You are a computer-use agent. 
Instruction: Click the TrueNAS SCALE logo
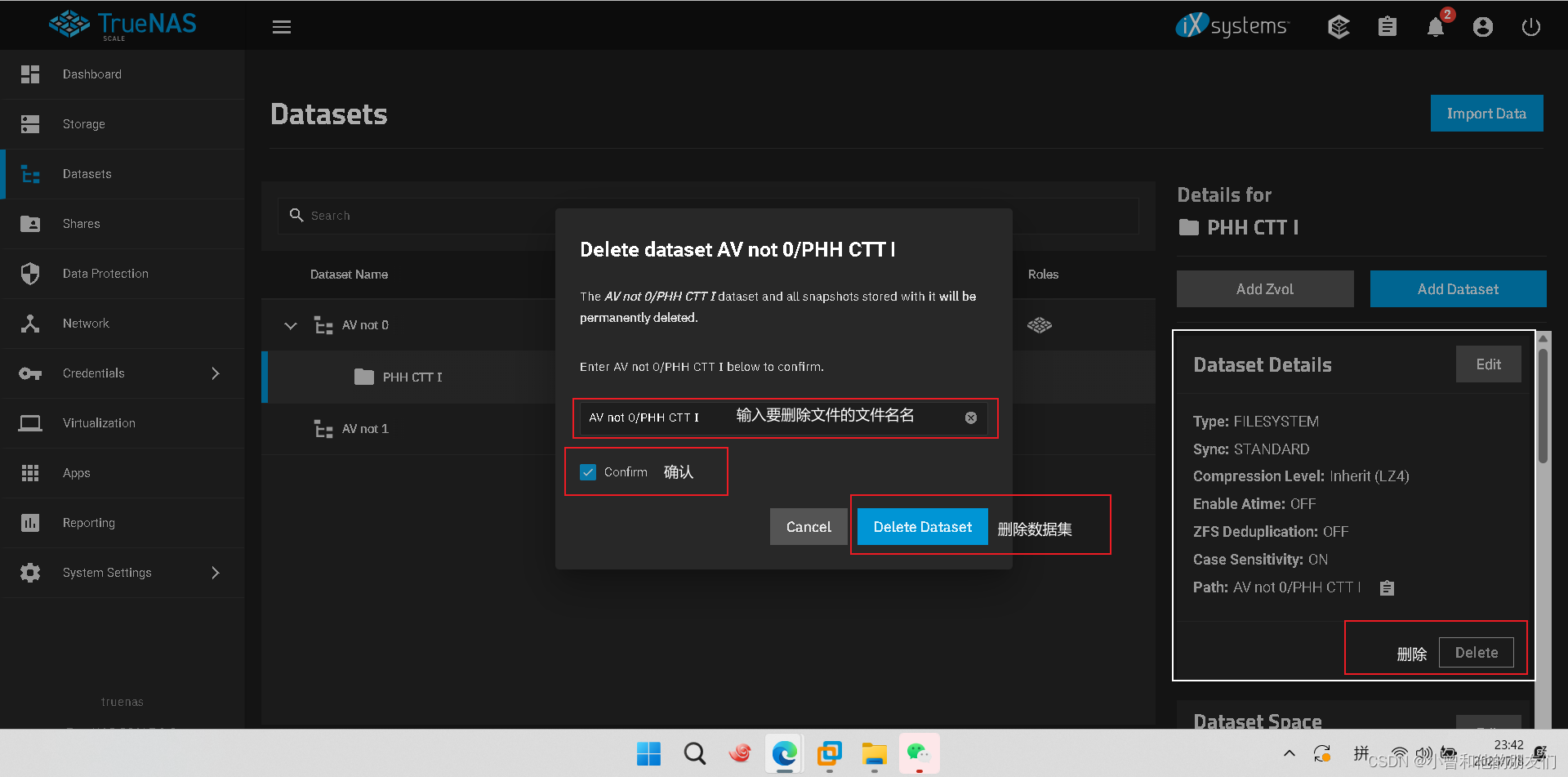pyautogui.click(x=124, y=25)
